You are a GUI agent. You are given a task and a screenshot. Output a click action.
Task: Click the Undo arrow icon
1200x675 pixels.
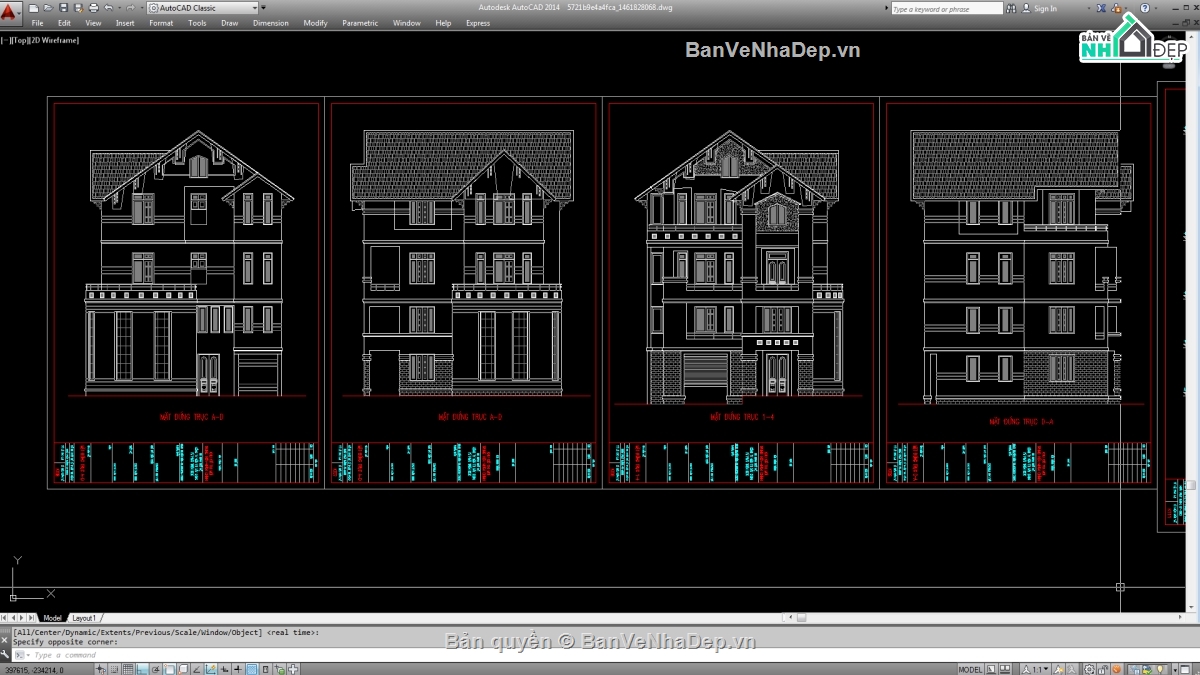point(108,8)
